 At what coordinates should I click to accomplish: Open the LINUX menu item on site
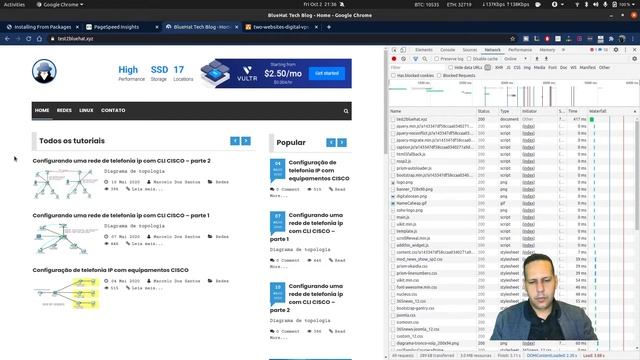coord(86,111)
